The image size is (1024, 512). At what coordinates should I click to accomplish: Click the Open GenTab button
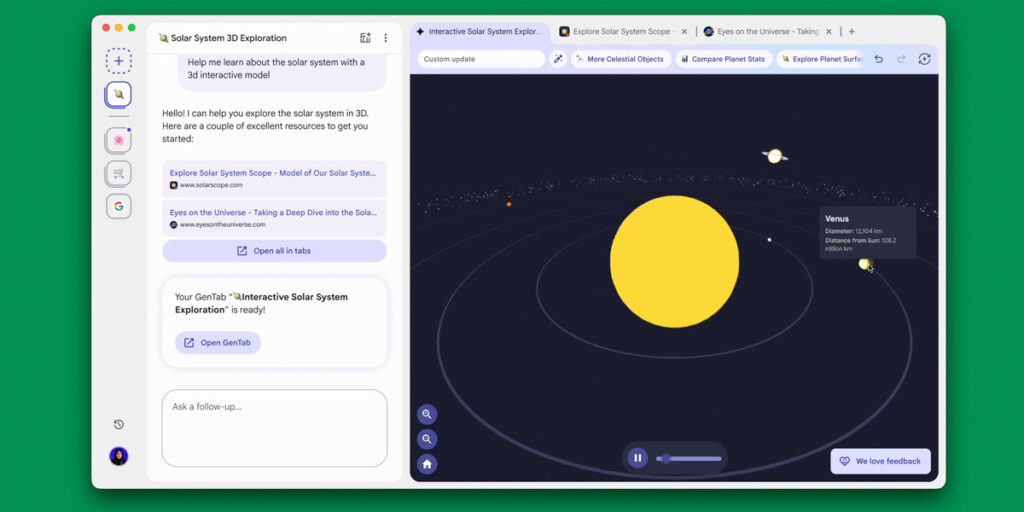coord(218,343)
